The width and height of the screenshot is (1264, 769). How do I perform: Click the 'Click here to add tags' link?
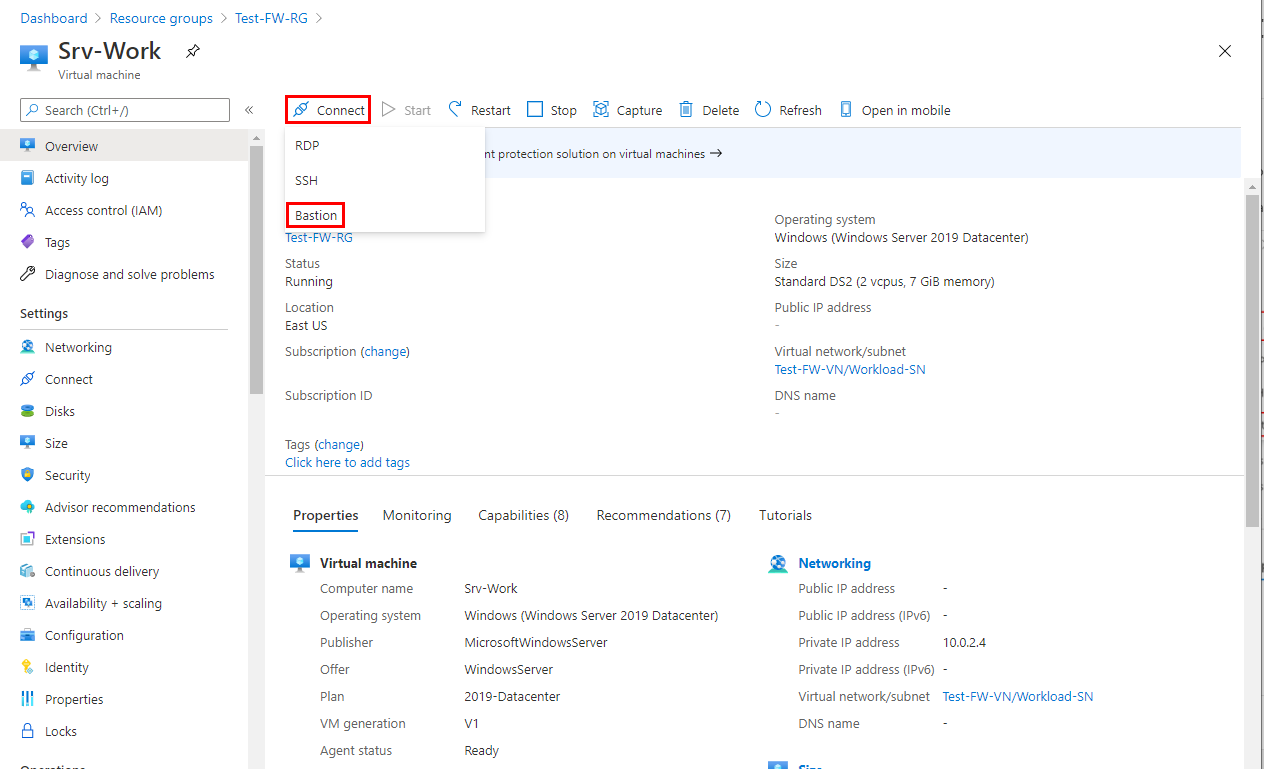point(347,462)
